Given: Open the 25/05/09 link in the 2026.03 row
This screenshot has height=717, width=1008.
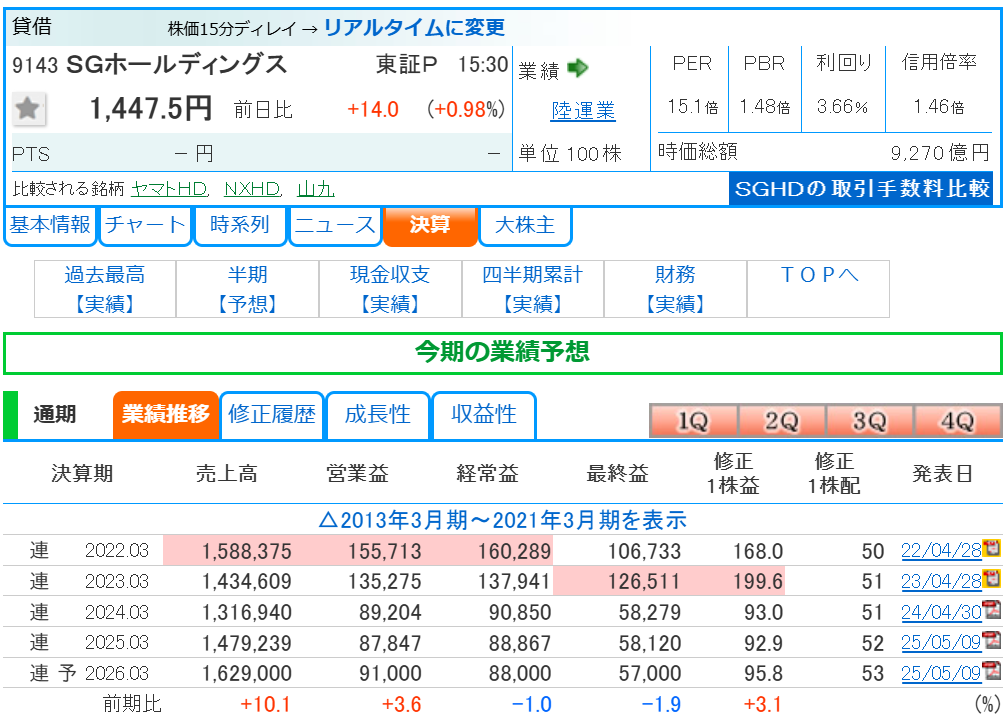Looking at the screenshot, I should (941, 673).
